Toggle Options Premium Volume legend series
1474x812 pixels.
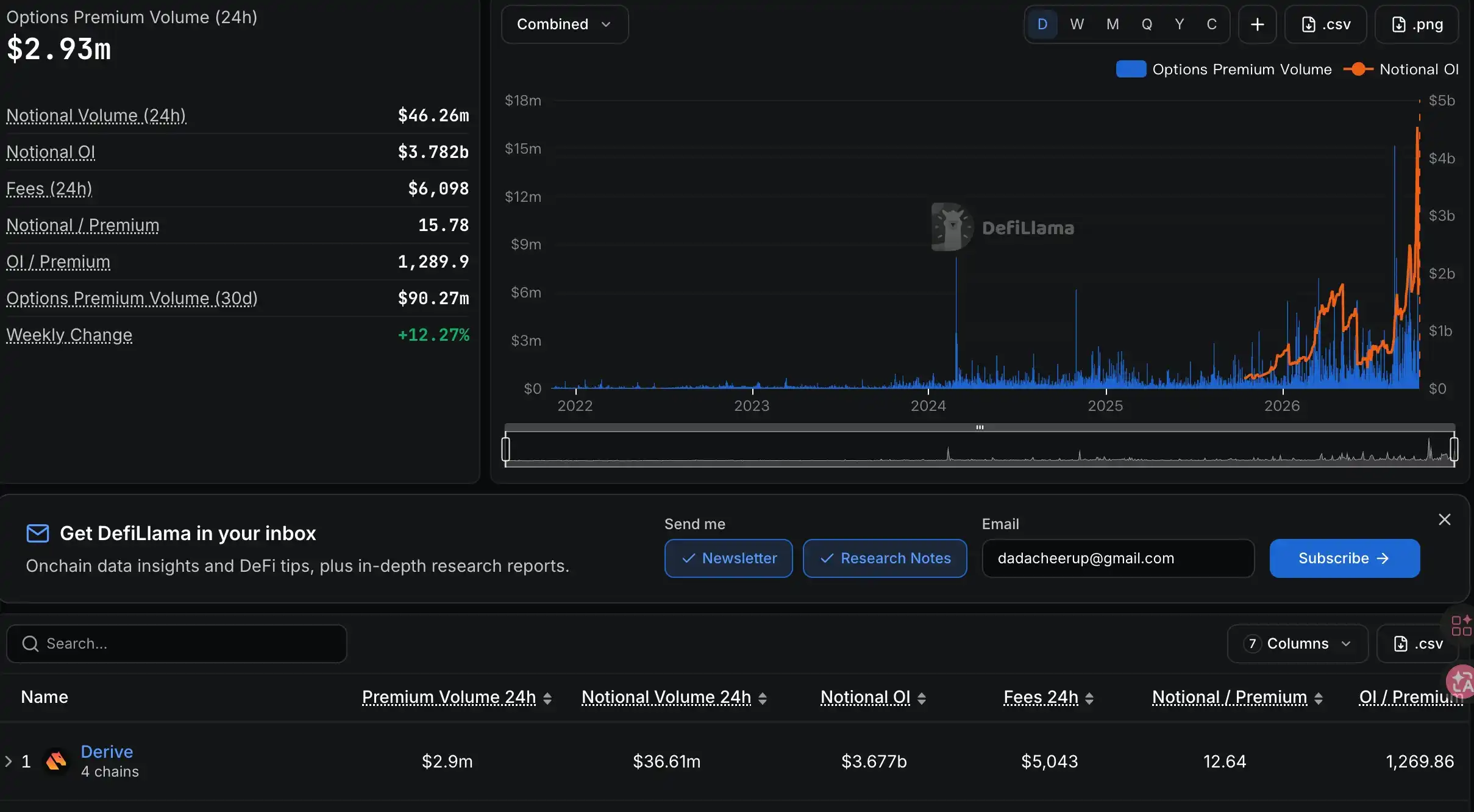point(1223,69)
